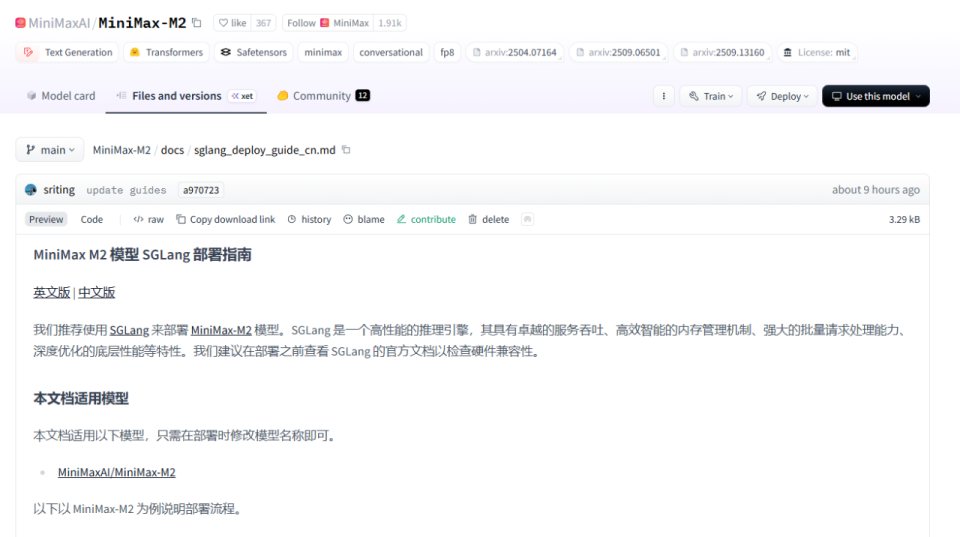The height and width of the screenshot is (537, 960).
Task: Click the contribute button
Action: pyautogui.click(x=426, y=219)
